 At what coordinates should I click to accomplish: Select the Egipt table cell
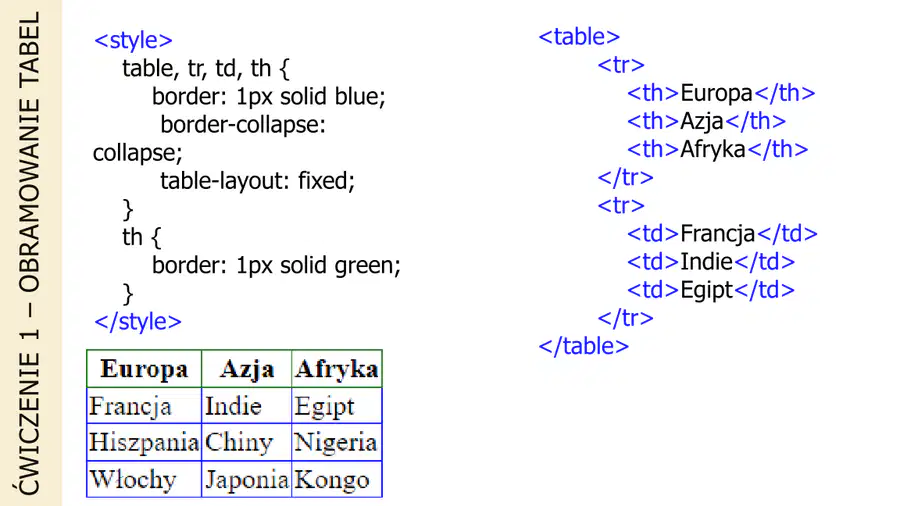pos(337,406)
